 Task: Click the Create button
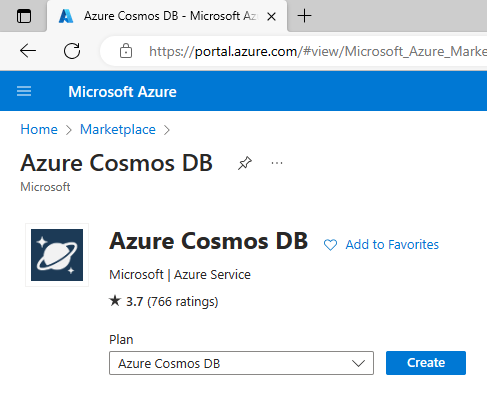(426, 363)
